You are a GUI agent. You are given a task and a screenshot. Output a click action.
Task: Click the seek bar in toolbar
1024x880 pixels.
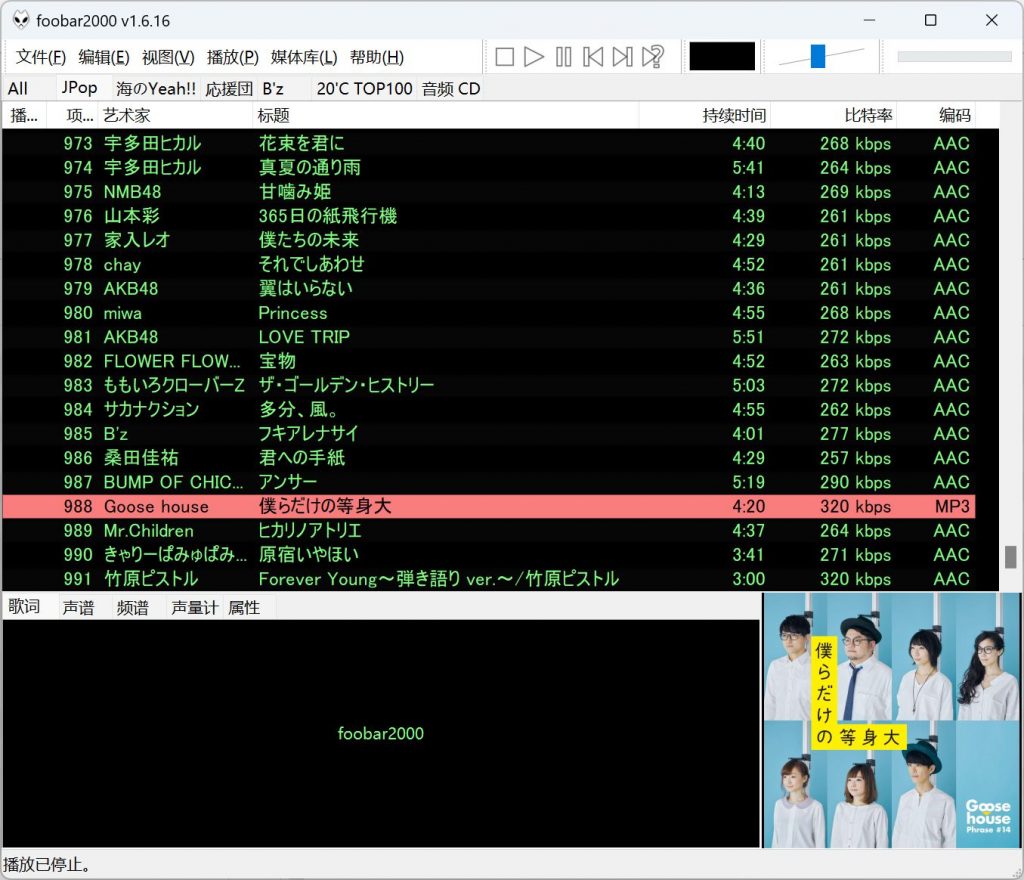[x=954, y=57]
